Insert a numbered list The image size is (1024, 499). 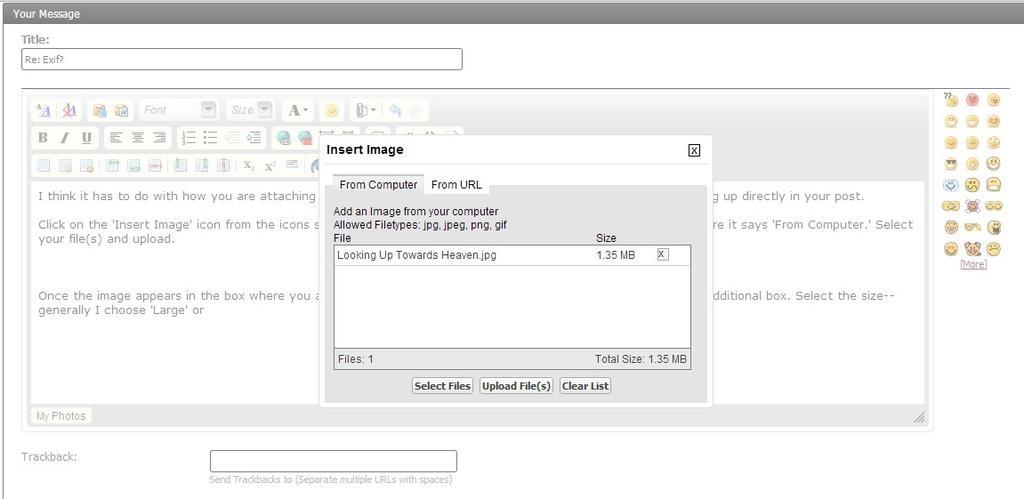tap(188, 138)
